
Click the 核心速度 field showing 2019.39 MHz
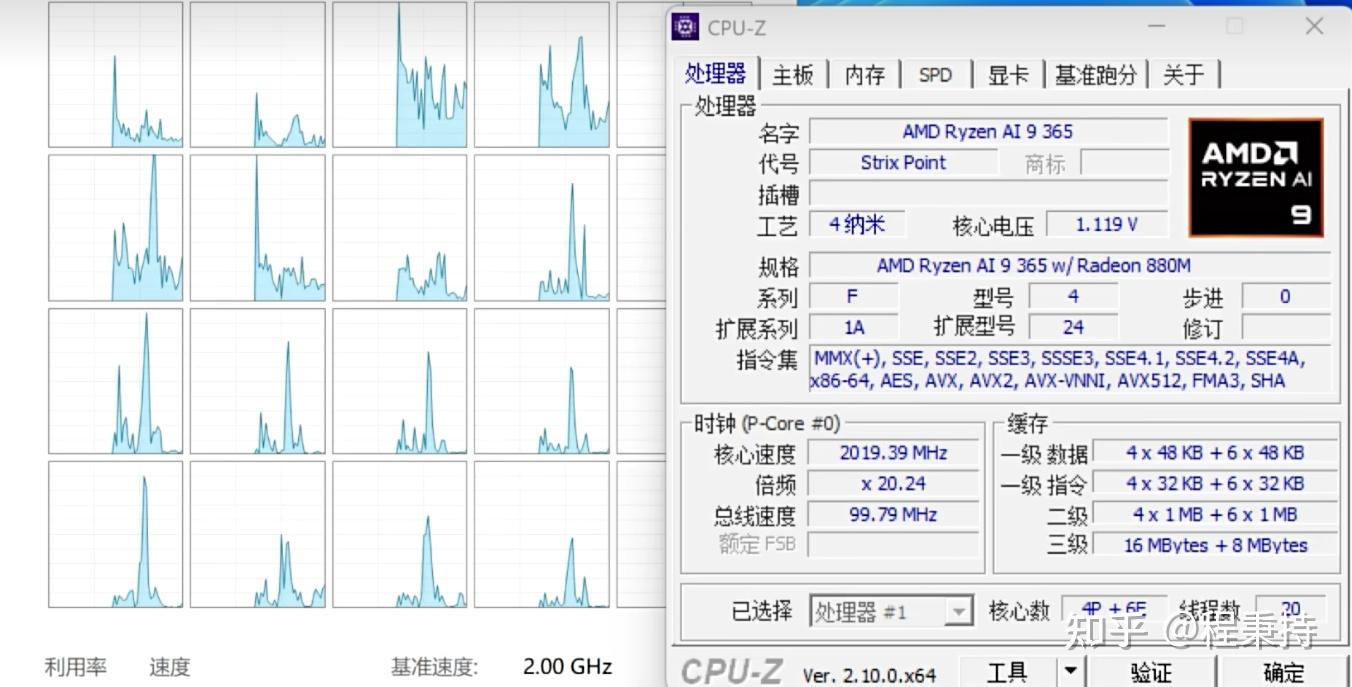tap(893, 452)
